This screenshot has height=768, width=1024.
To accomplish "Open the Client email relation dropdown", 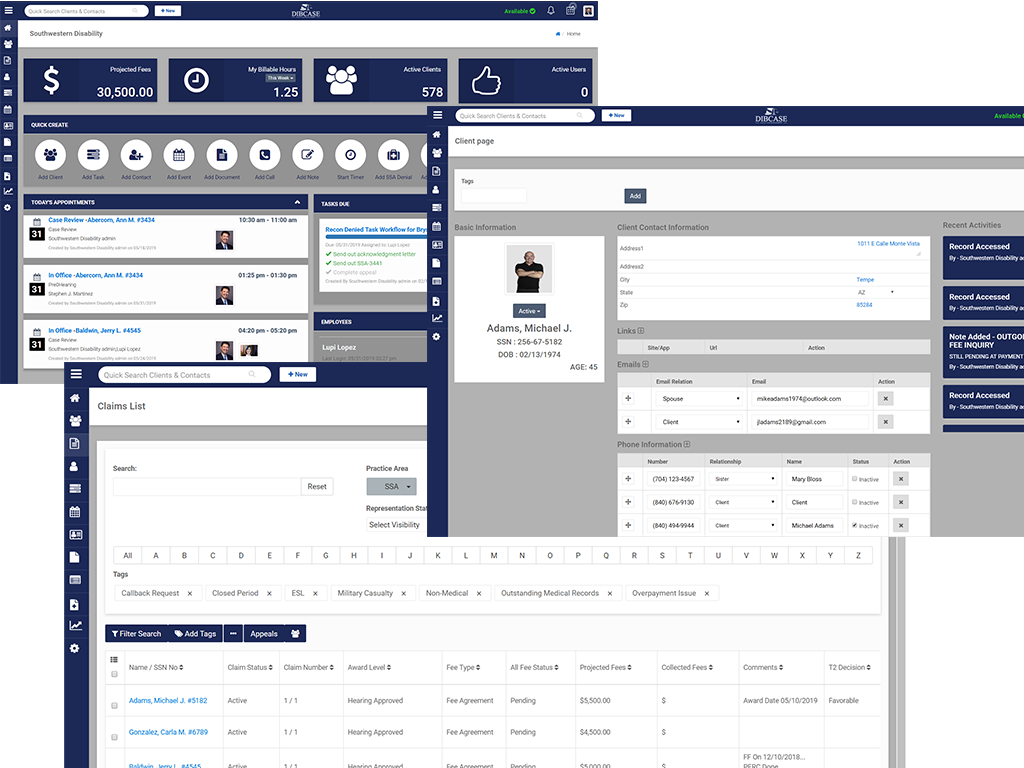I will point(699,422).
